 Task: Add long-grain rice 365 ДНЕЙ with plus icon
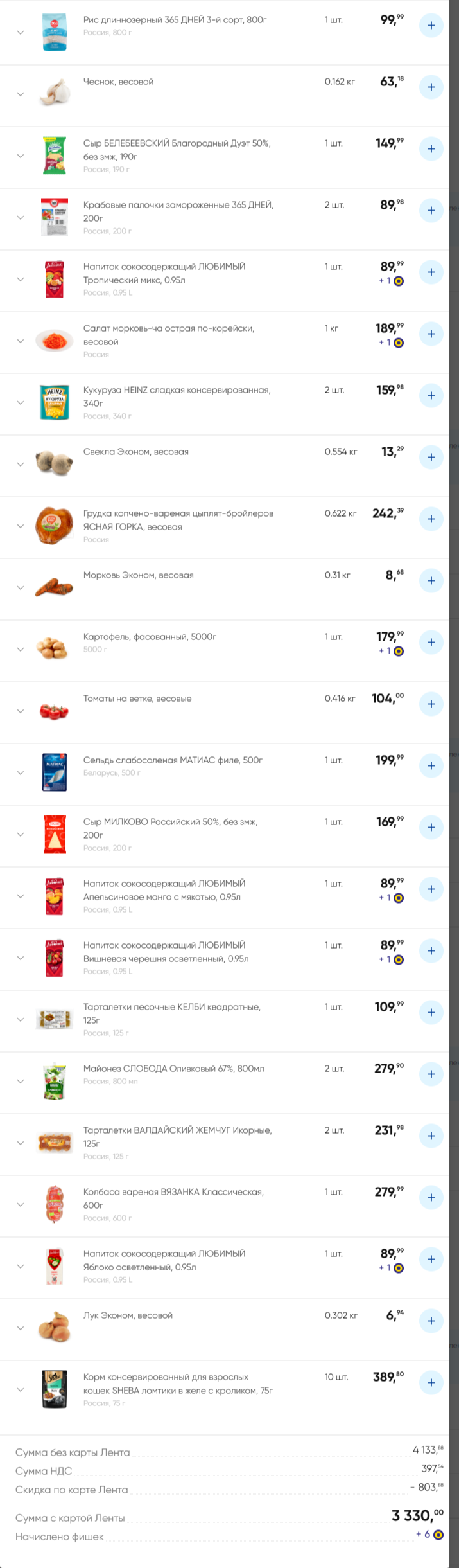(431, 26)
